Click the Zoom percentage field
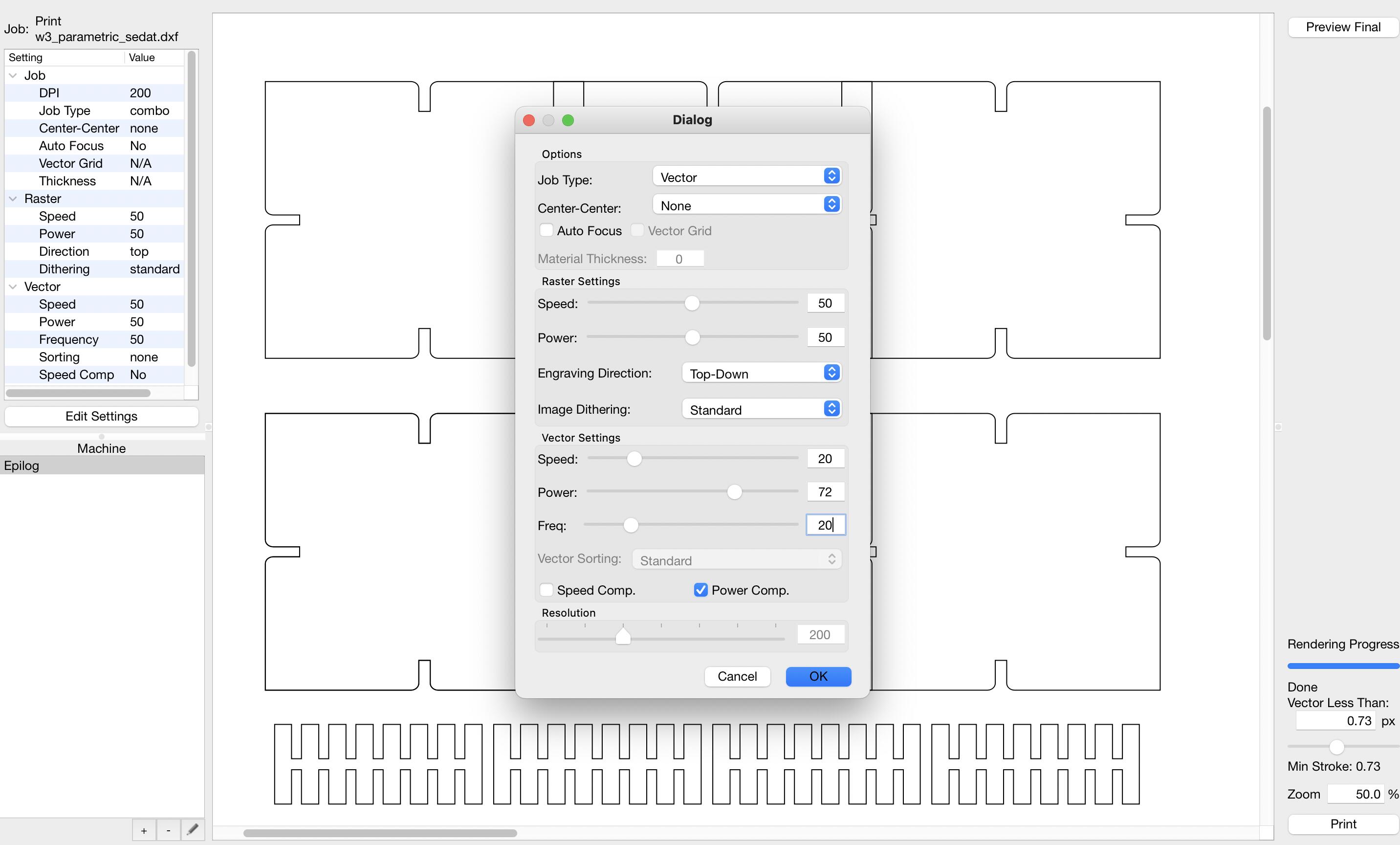 click(1356, 794)
